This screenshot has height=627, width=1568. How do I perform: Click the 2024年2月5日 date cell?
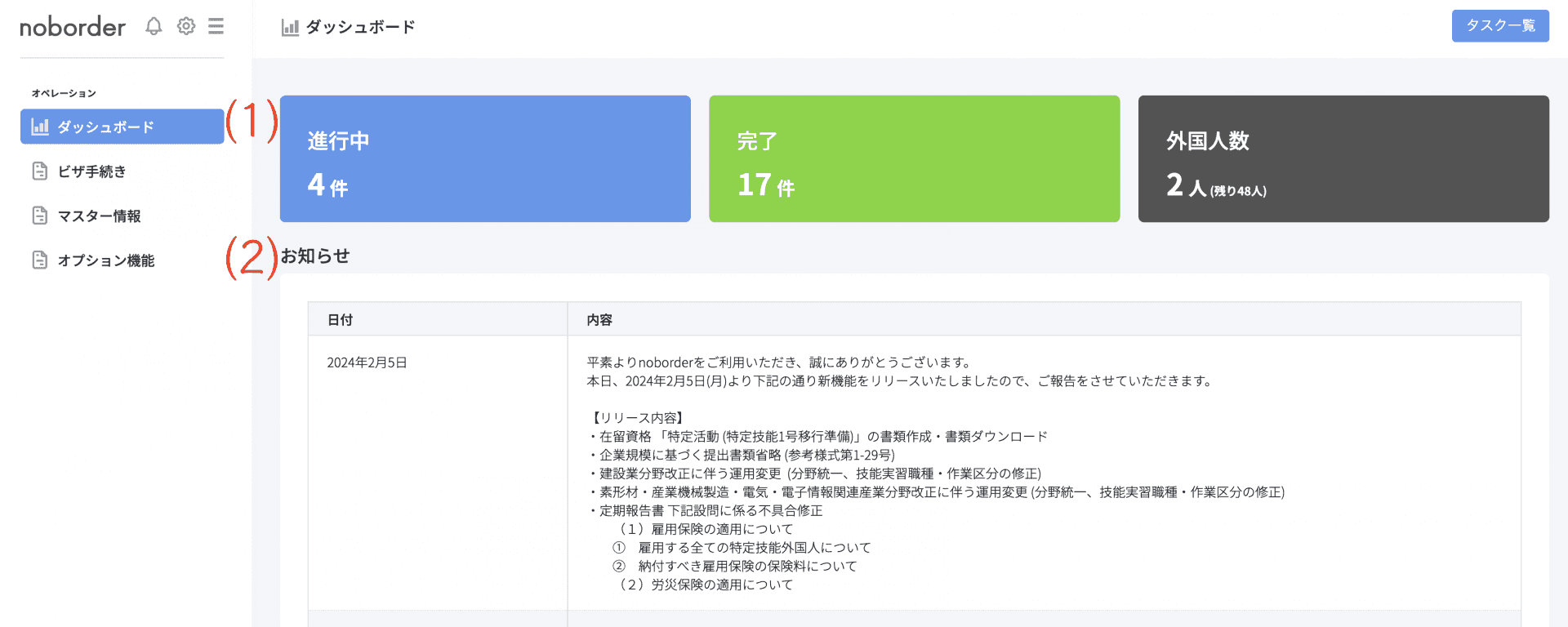(x=367, y=362)
